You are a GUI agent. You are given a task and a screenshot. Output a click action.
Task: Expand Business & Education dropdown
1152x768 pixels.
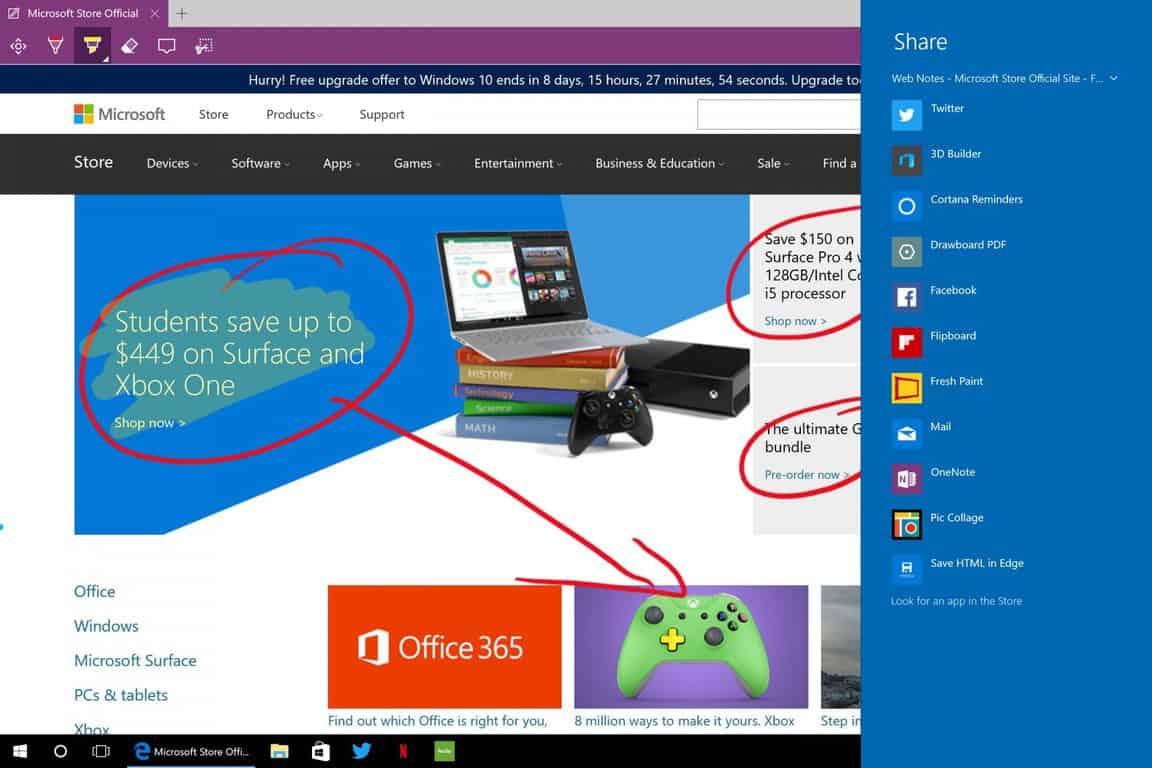pyautogui.click(x=659, y=163)
